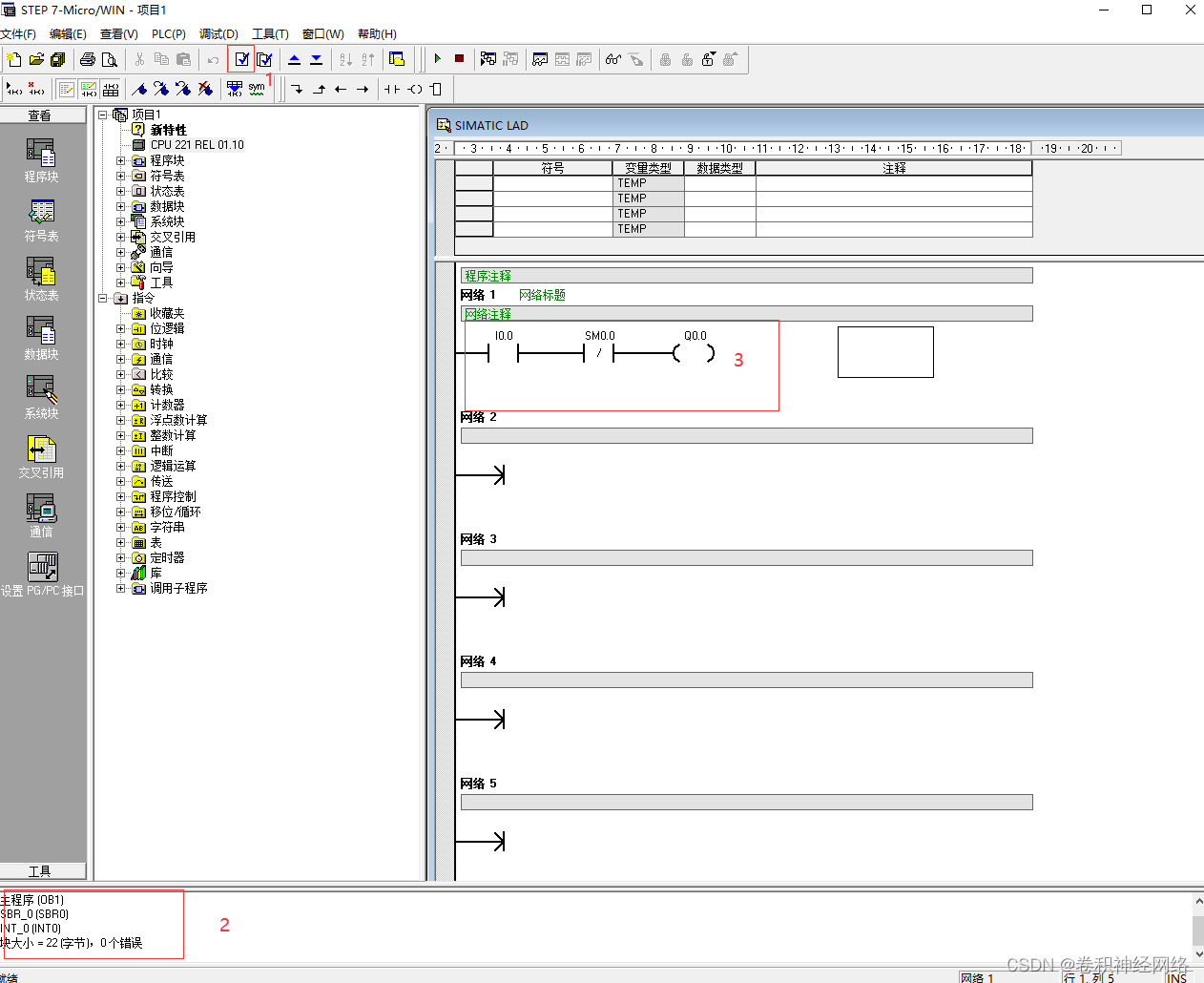This screenshot has height=983, width=1204.
Task: Open System Block in navigation bar
Action: pos(41,397)
